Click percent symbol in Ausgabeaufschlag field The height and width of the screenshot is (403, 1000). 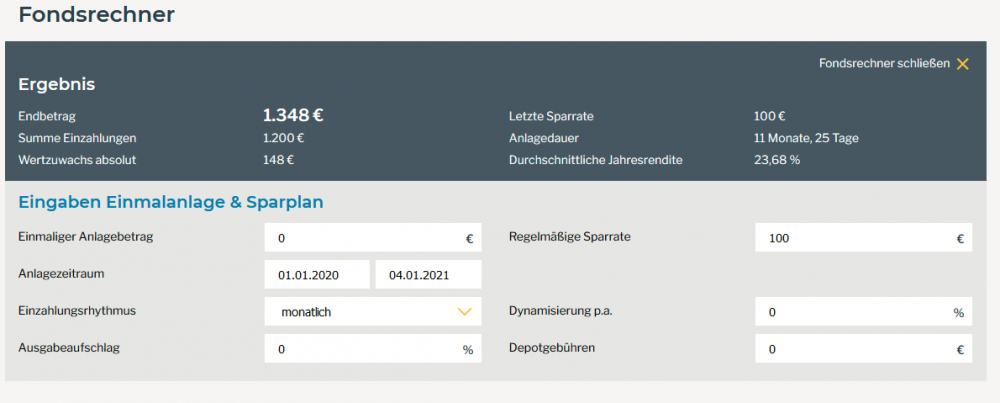click(467, 350)
